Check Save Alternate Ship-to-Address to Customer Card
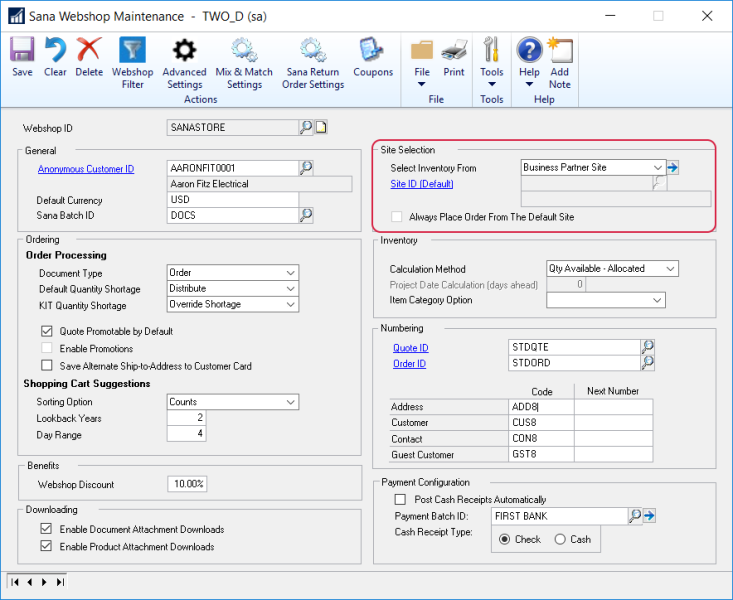 coord(46,365)
